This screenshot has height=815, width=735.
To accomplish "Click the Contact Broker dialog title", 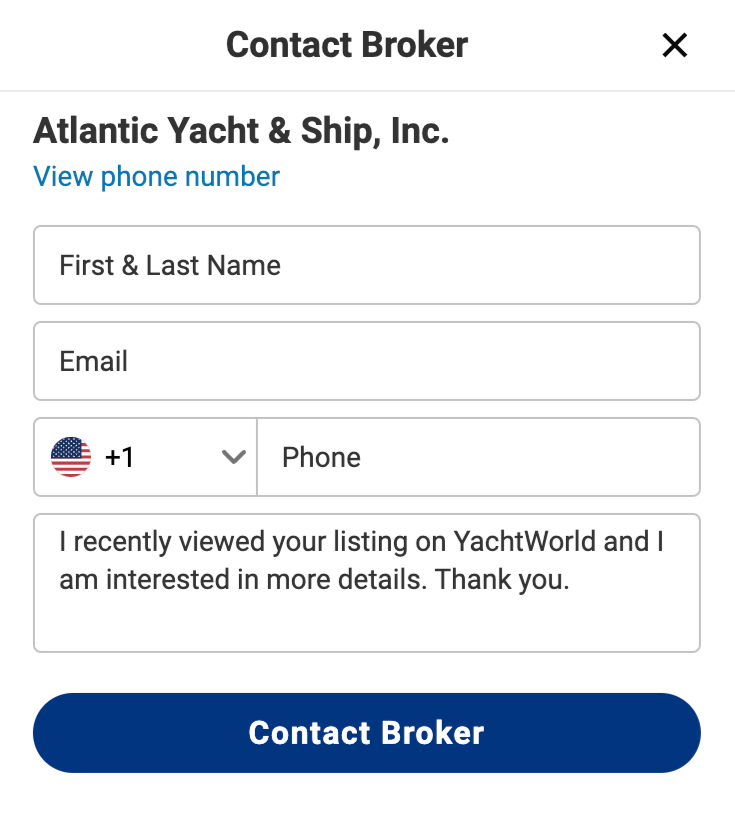I will click(347, 45).
